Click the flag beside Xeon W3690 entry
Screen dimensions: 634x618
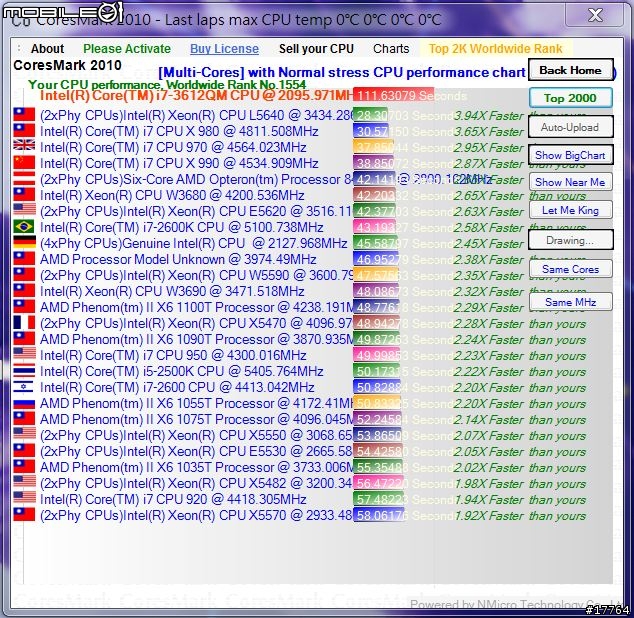[24, 290]
